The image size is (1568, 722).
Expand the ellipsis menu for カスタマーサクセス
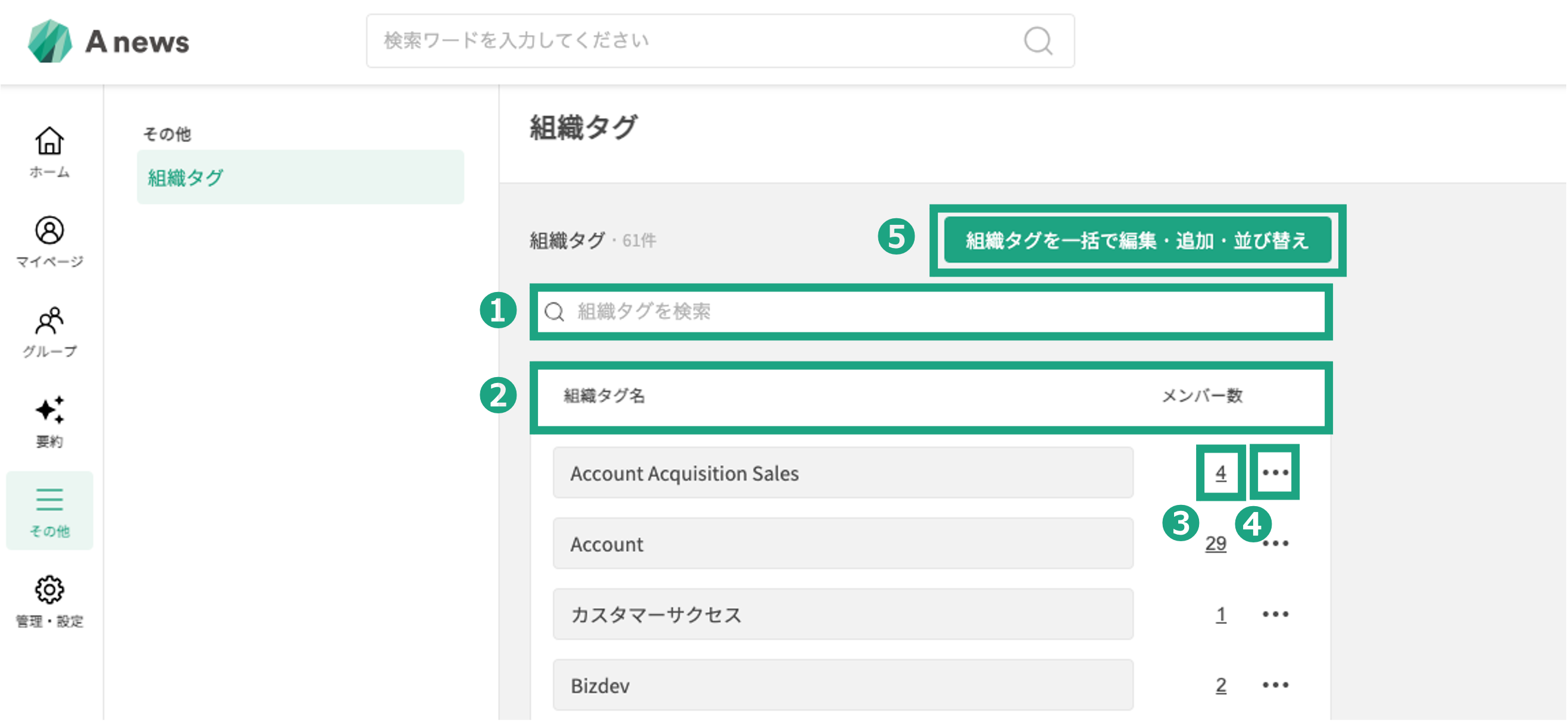[1275, 614]
